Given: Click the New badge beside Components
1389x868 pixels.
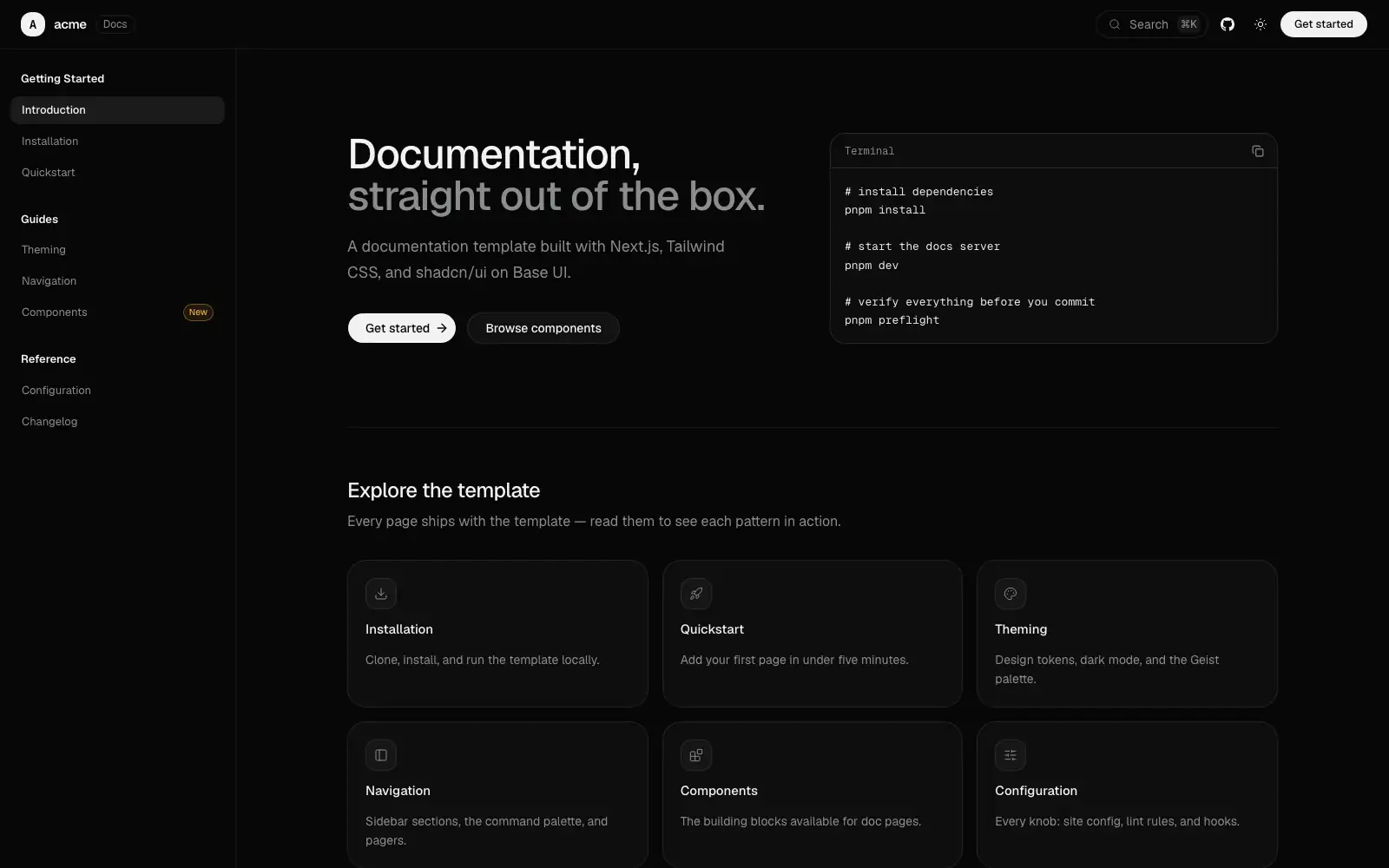Looking at the screenshot, I should [198, 312].
